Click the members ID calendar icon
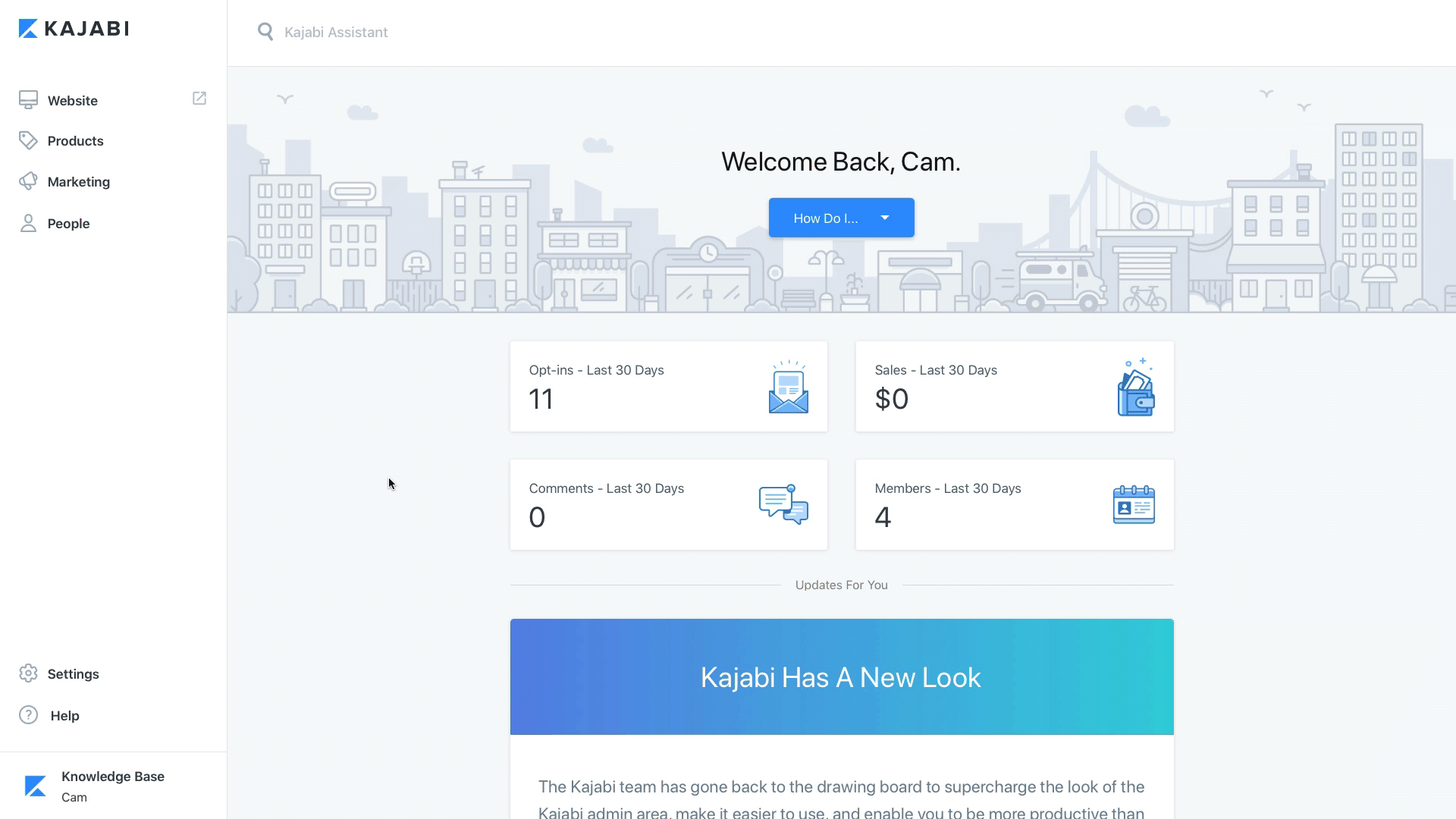 click(x=1134, y=504)
